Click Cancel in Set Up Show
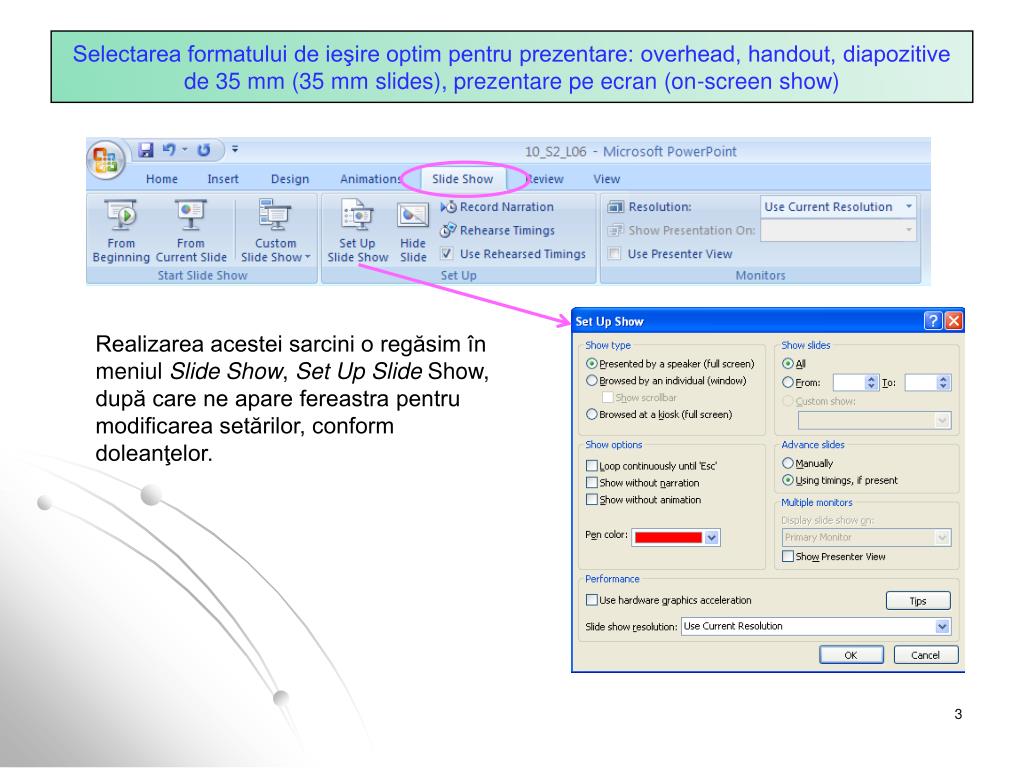The image size is (1024, 768). click(925, 655)
